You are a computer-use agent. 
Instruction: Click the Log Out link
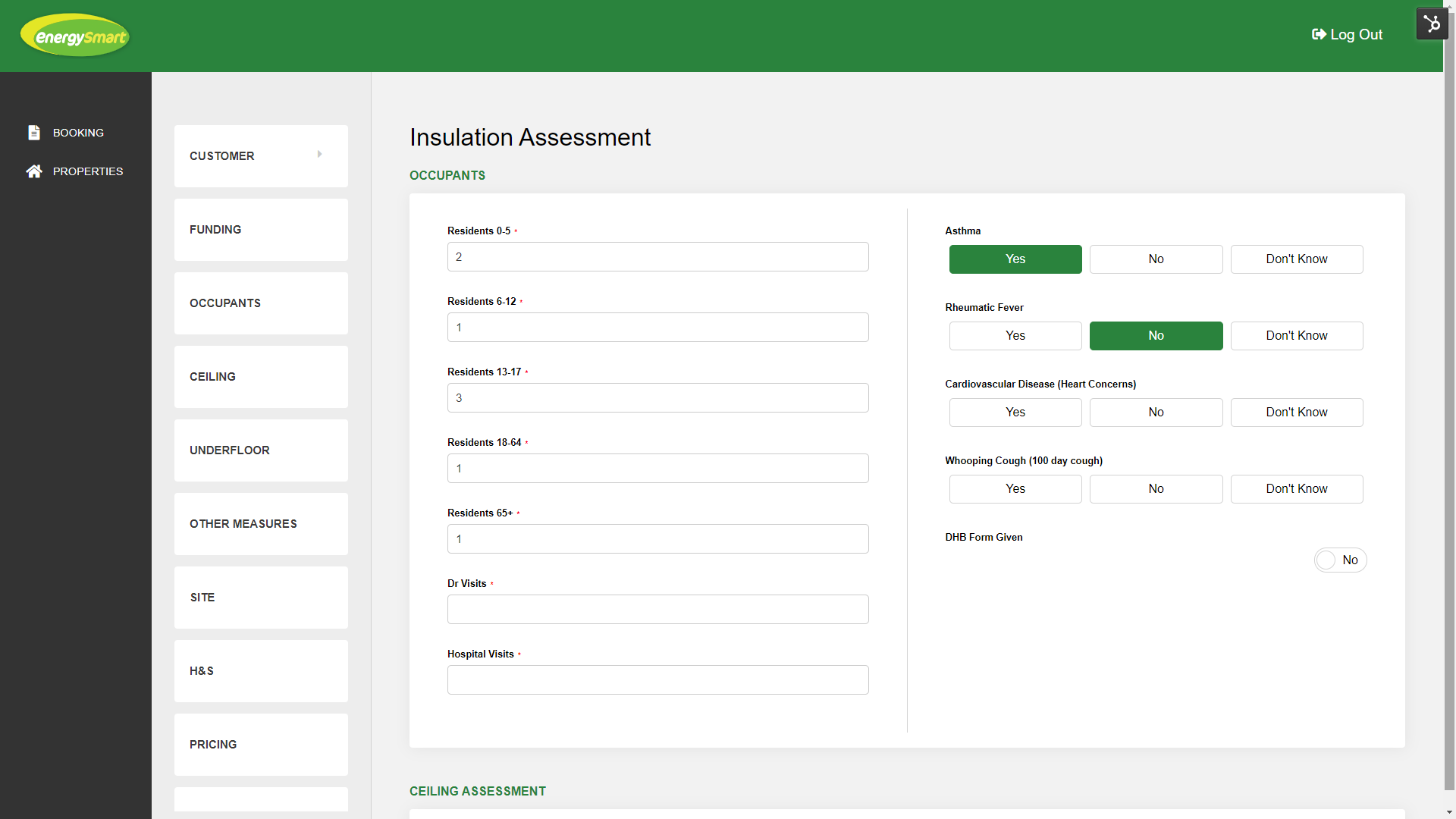(1356, 35)
